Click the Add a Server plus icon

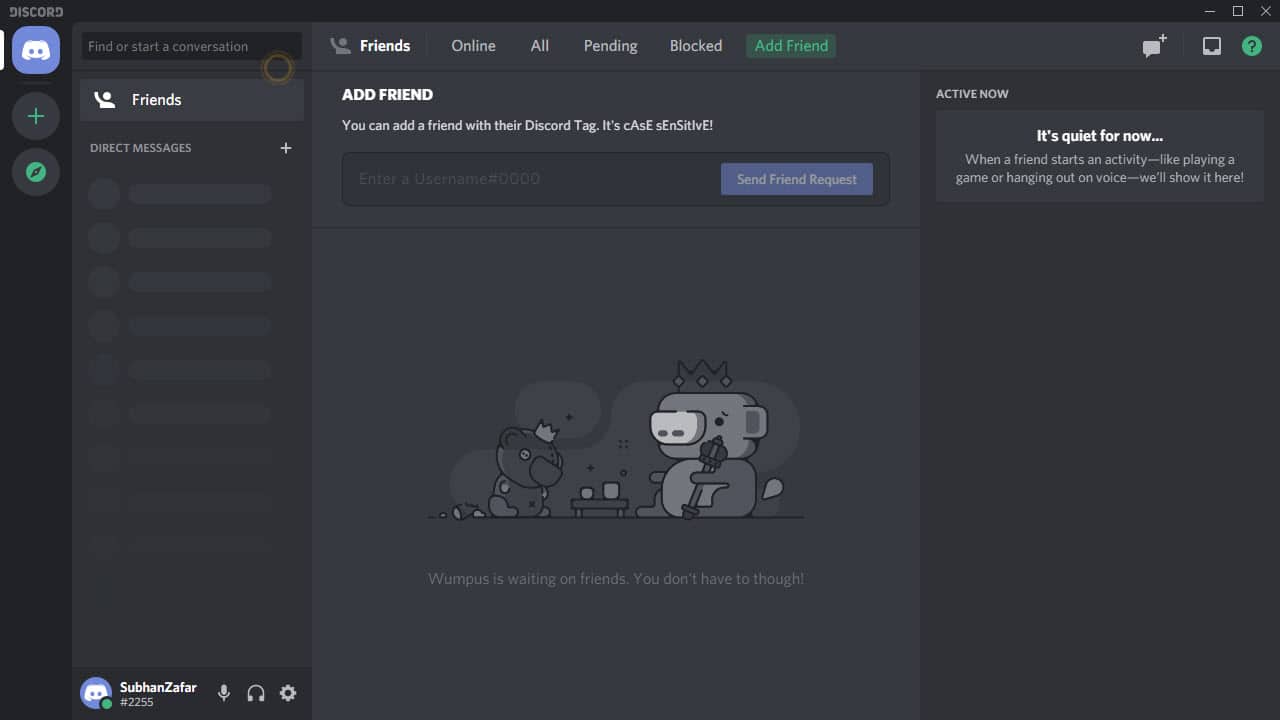click(35, 115)
